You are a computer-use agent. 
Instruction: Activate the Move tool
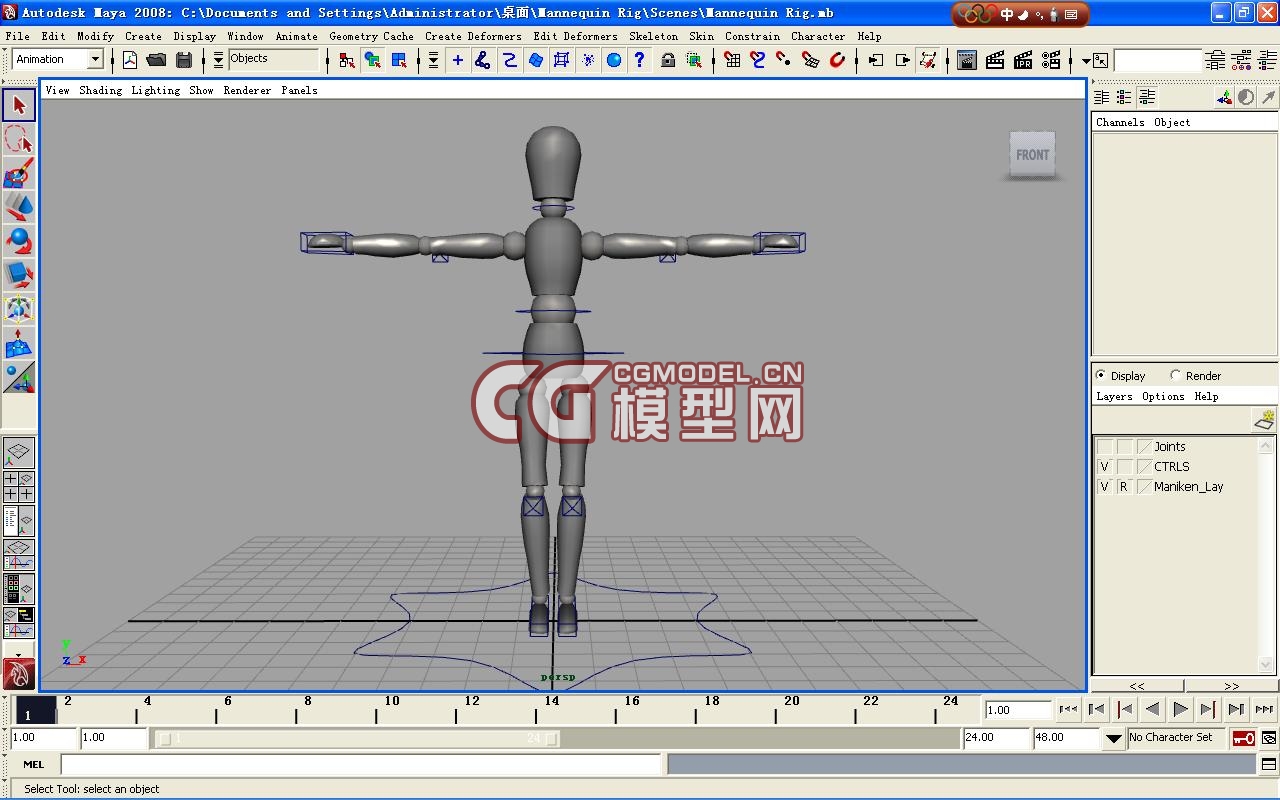coord(19,207)
